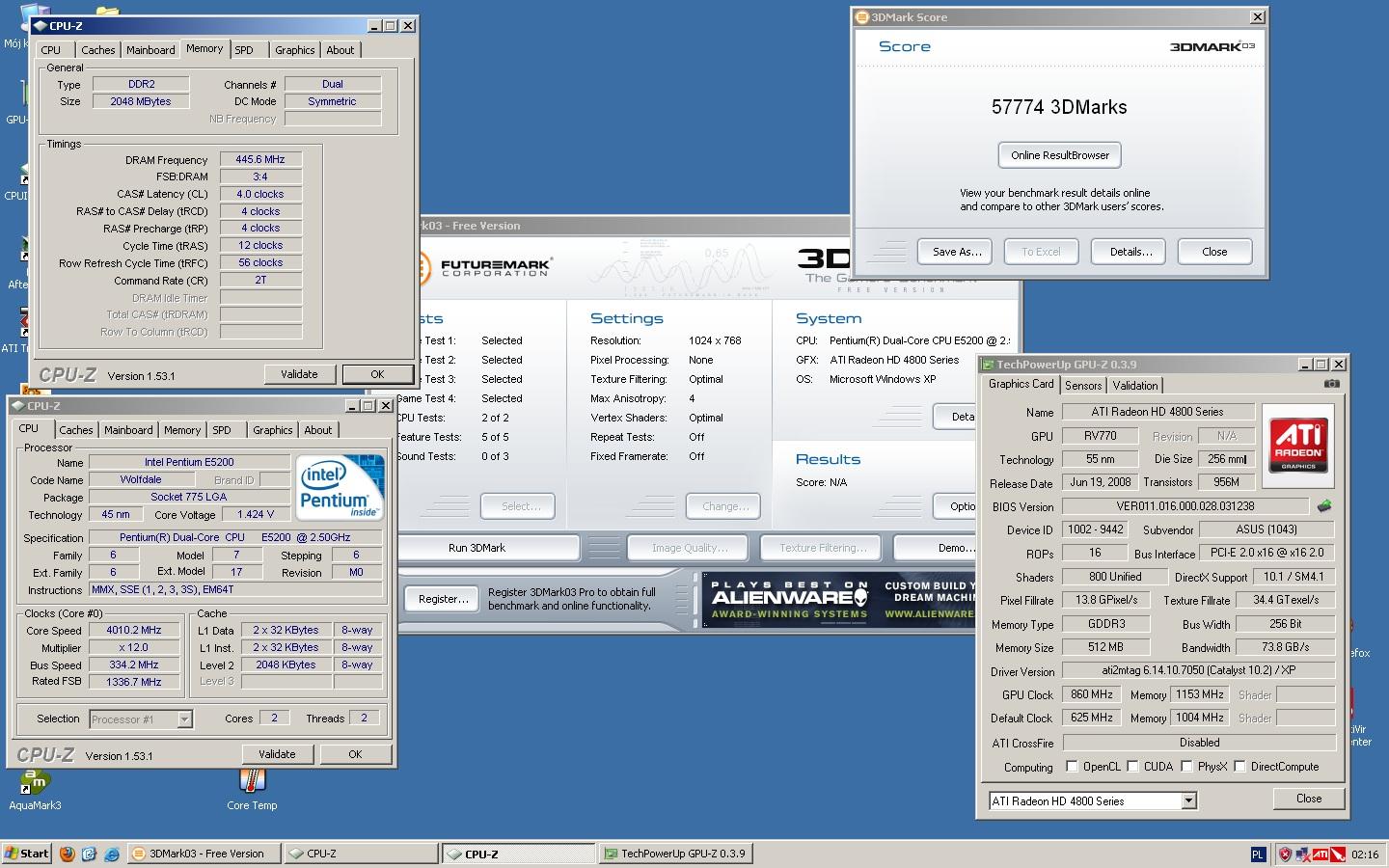Click the Texture Filtering... button
The height and width of the screenshot is (868, 1389).
pyautogui.click(x=822, y=548)
